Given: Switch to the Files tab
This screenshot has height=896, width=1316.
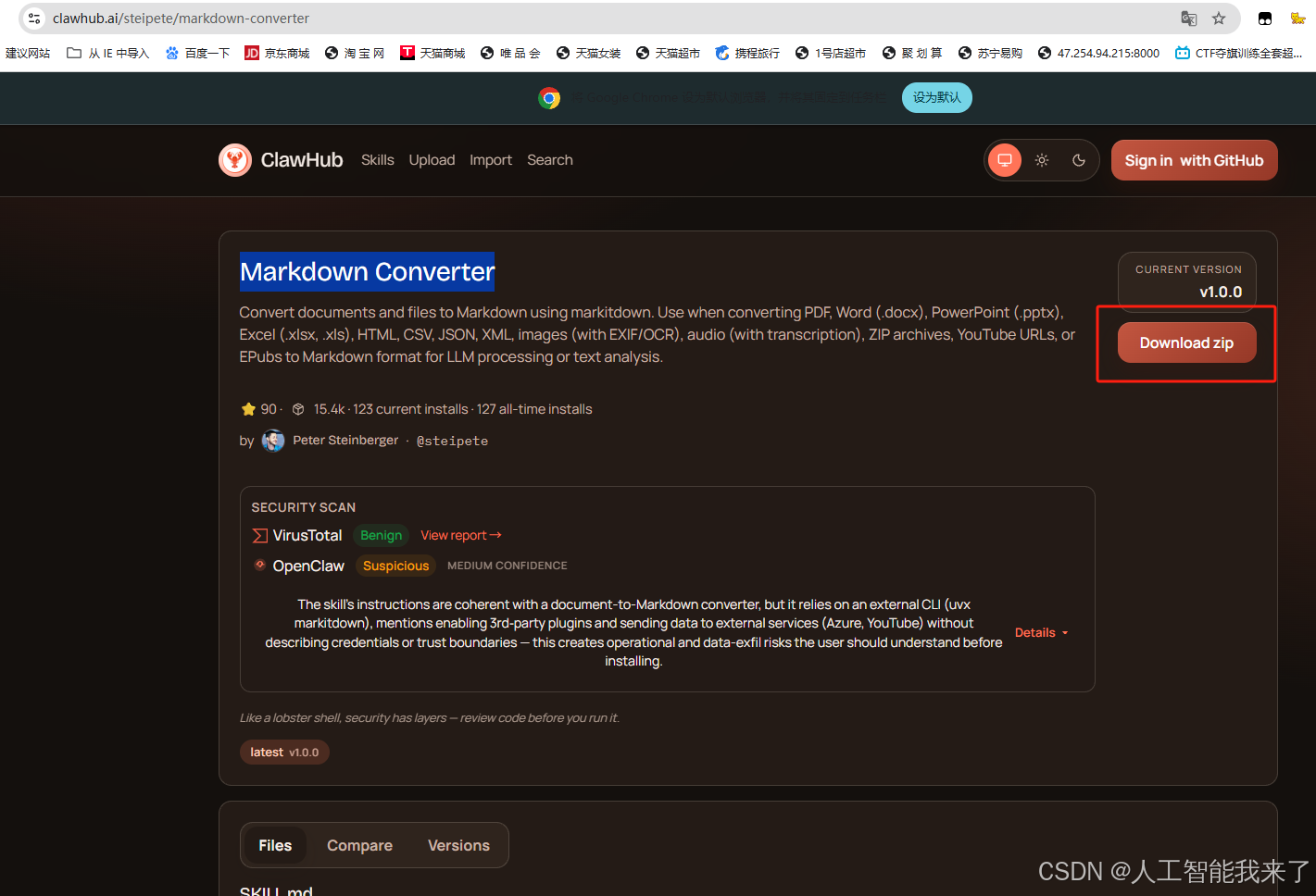Looking at the screenshot, I should pyautogui.click(x=275, y=846).
